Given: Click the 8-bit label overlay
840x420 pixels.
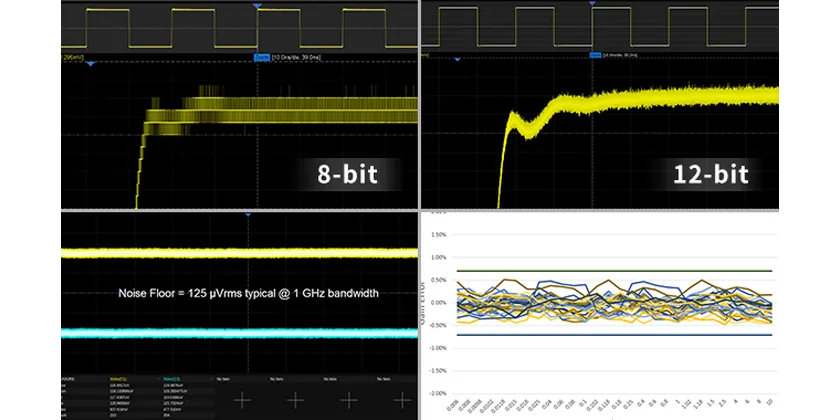Looking at the screenshot, I should [348, 175].
